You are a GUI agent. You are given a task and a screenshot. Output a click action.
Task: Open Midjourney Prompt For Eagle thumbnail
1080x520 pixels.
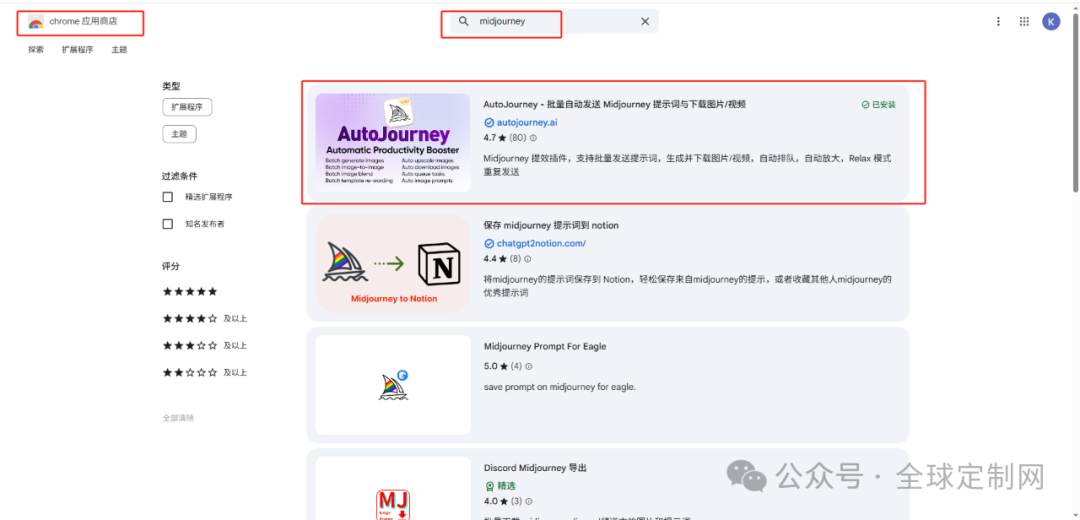393,385
